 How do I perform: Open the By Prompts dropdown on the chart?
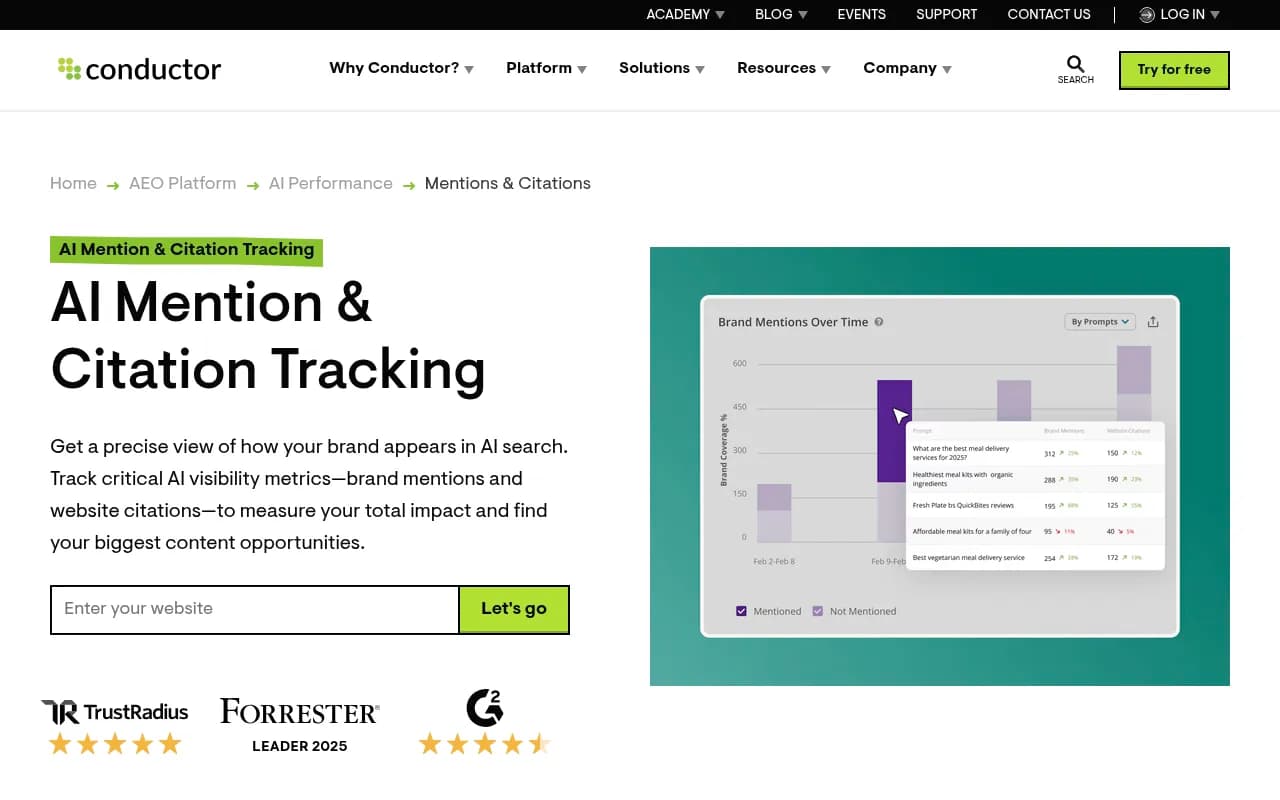click(1099, 321)
